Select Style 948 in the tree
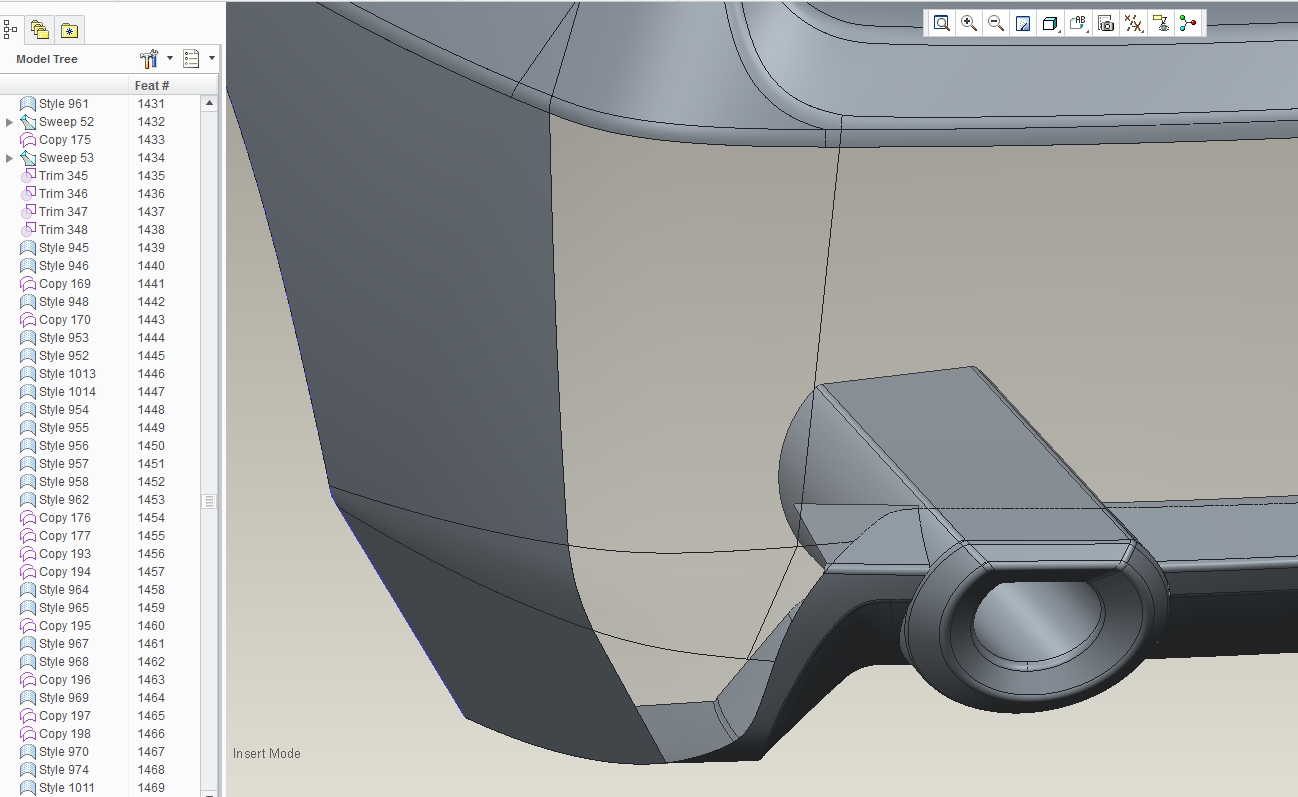Screen dimensions: 1298x797 pyautogui.click(x=64, y=302)
